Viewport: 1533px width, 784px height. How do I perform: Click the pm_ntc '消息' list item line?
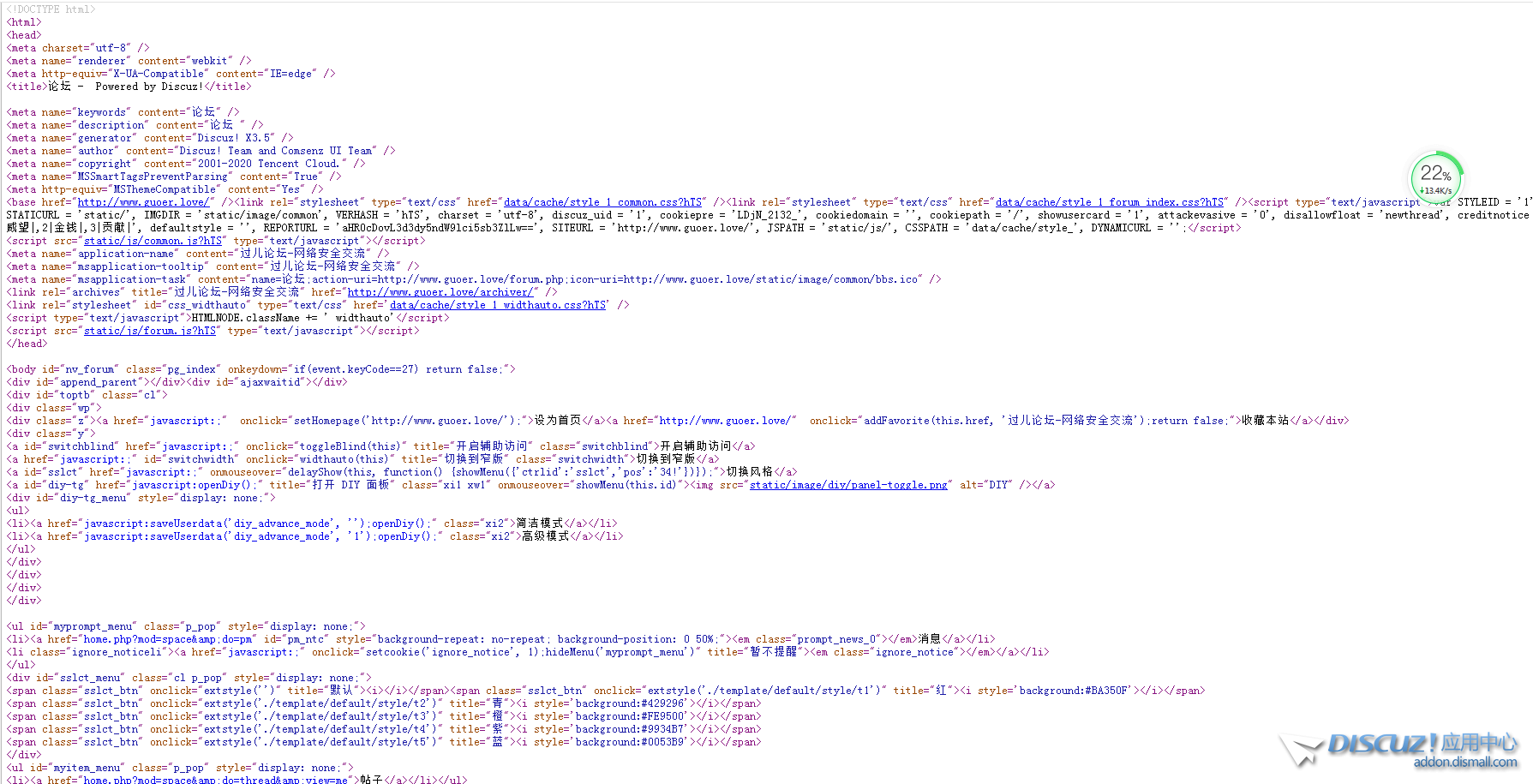(x=501, y=639)
